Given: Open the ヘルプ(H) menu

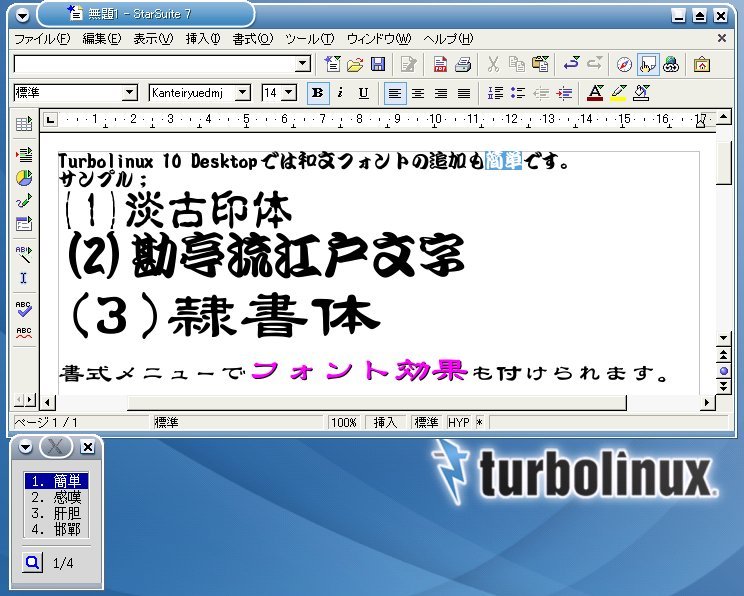Looking at the screenshot, I should (448, 39).
